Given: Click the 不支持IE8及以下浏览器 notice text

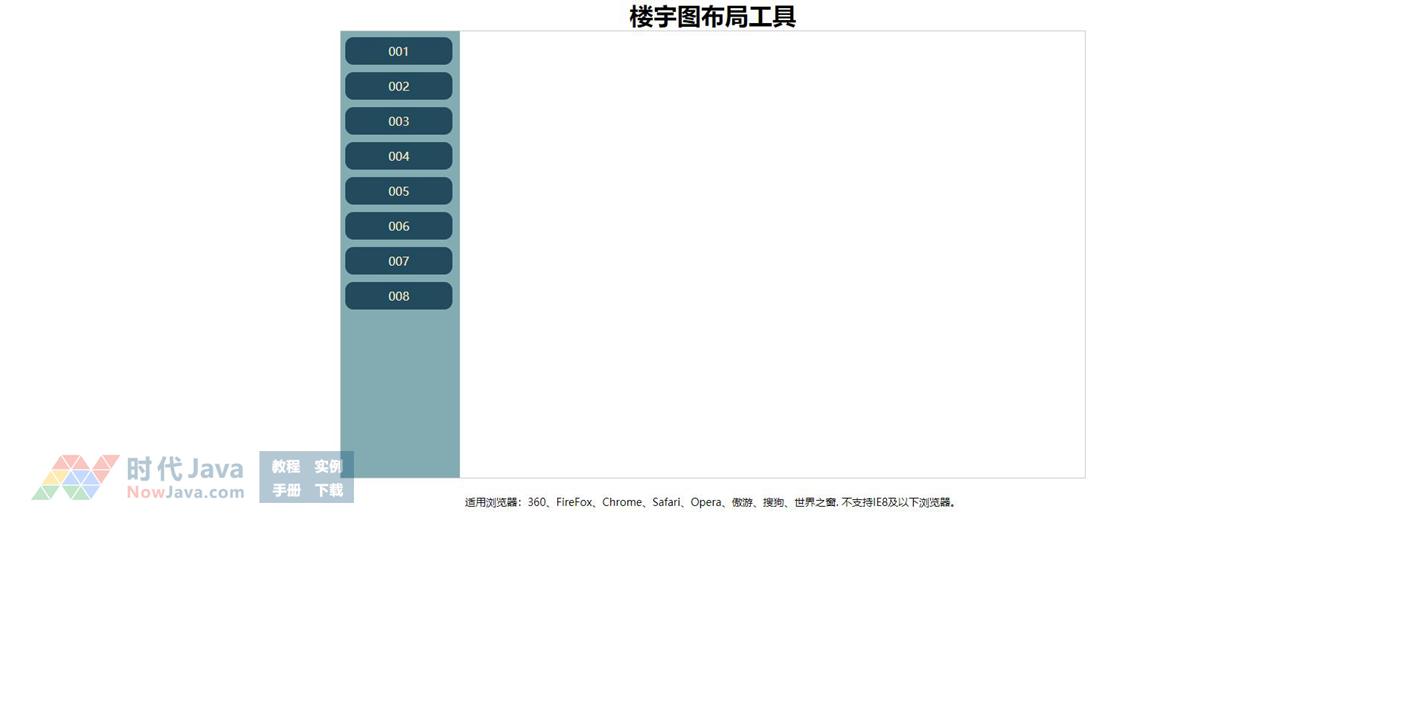Looking at the screenshot, I should (898, 502).
